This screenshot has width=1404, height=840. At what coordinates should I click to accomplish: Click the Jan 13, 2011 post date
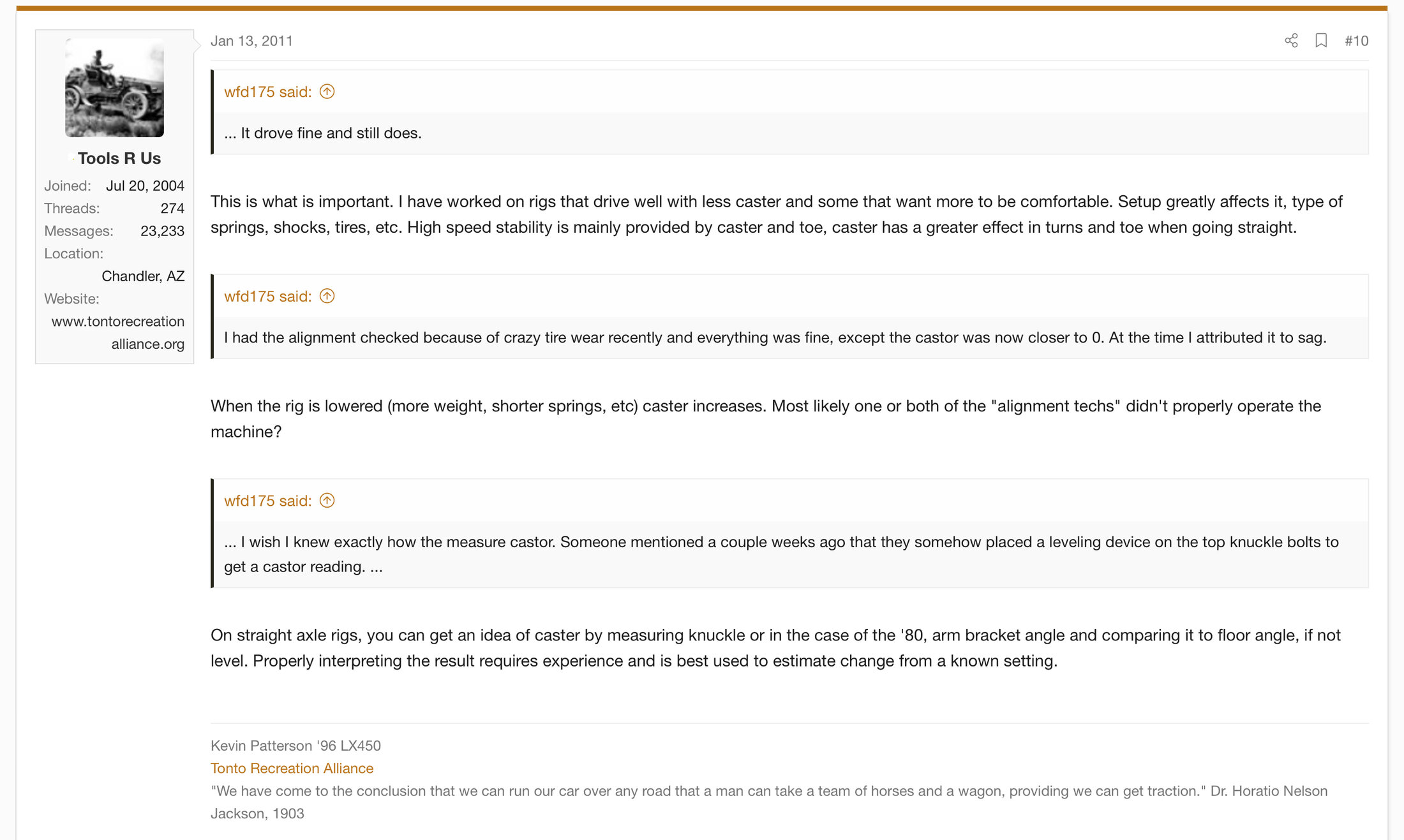251,41
